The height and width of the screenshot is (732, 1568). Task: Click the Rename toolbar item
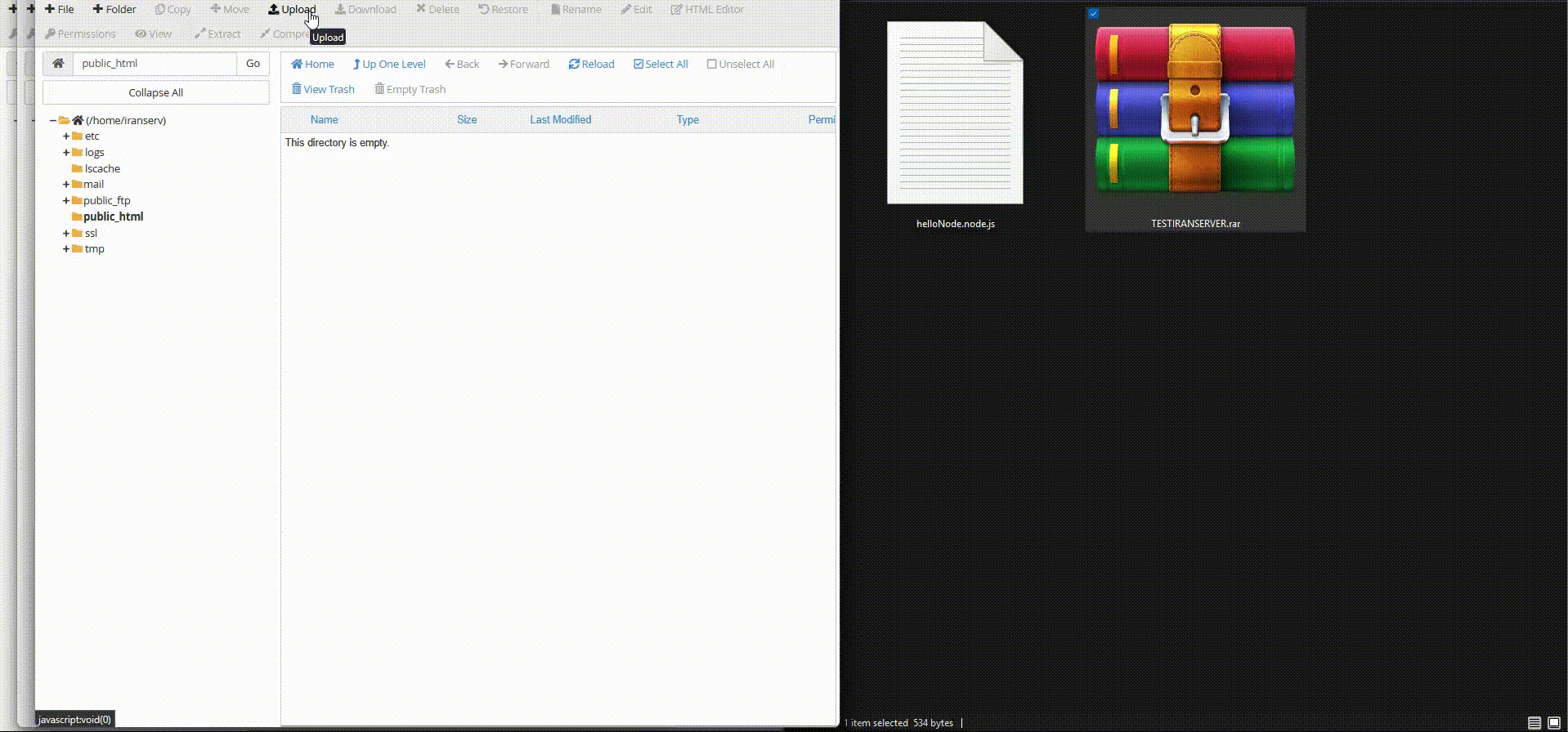(x=576, y=10)
